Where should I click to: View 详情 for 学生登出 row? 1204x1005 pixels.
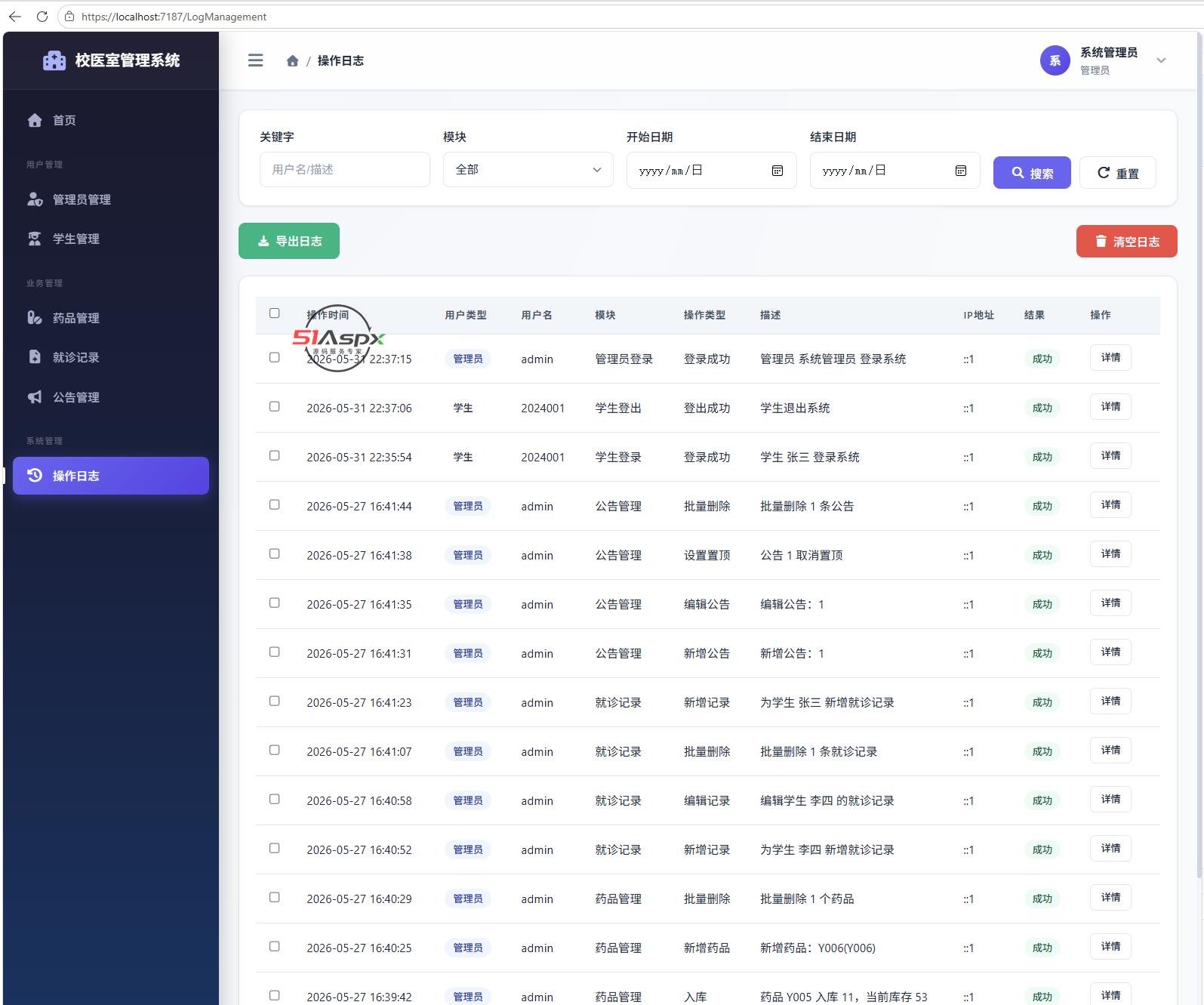(1110, 407)
